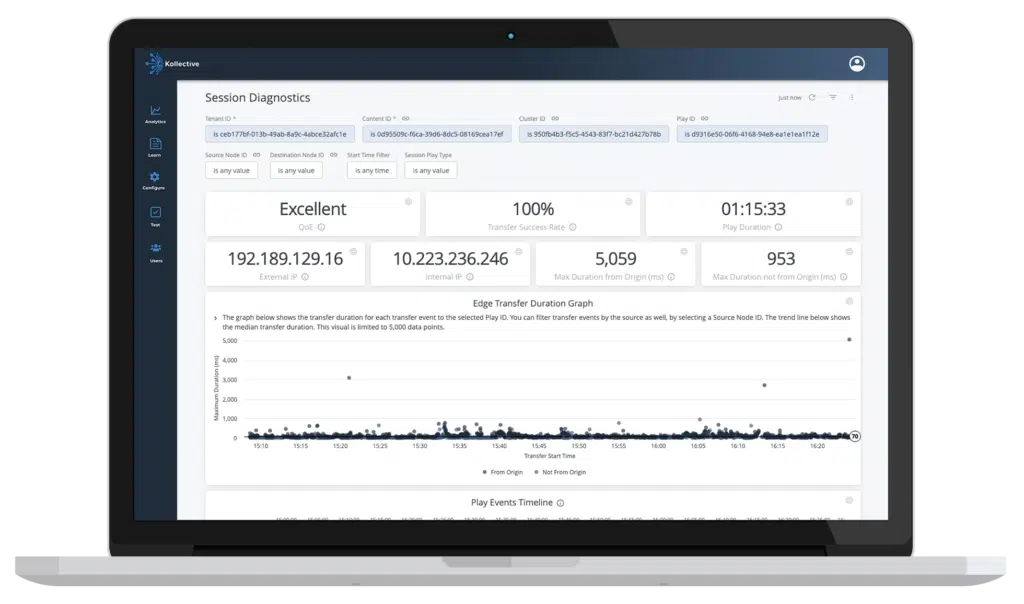Toggle the Not From Origin legend series
Viewport: 1024px width, 604px height.
pyautogui.click(x=560, y=472)
